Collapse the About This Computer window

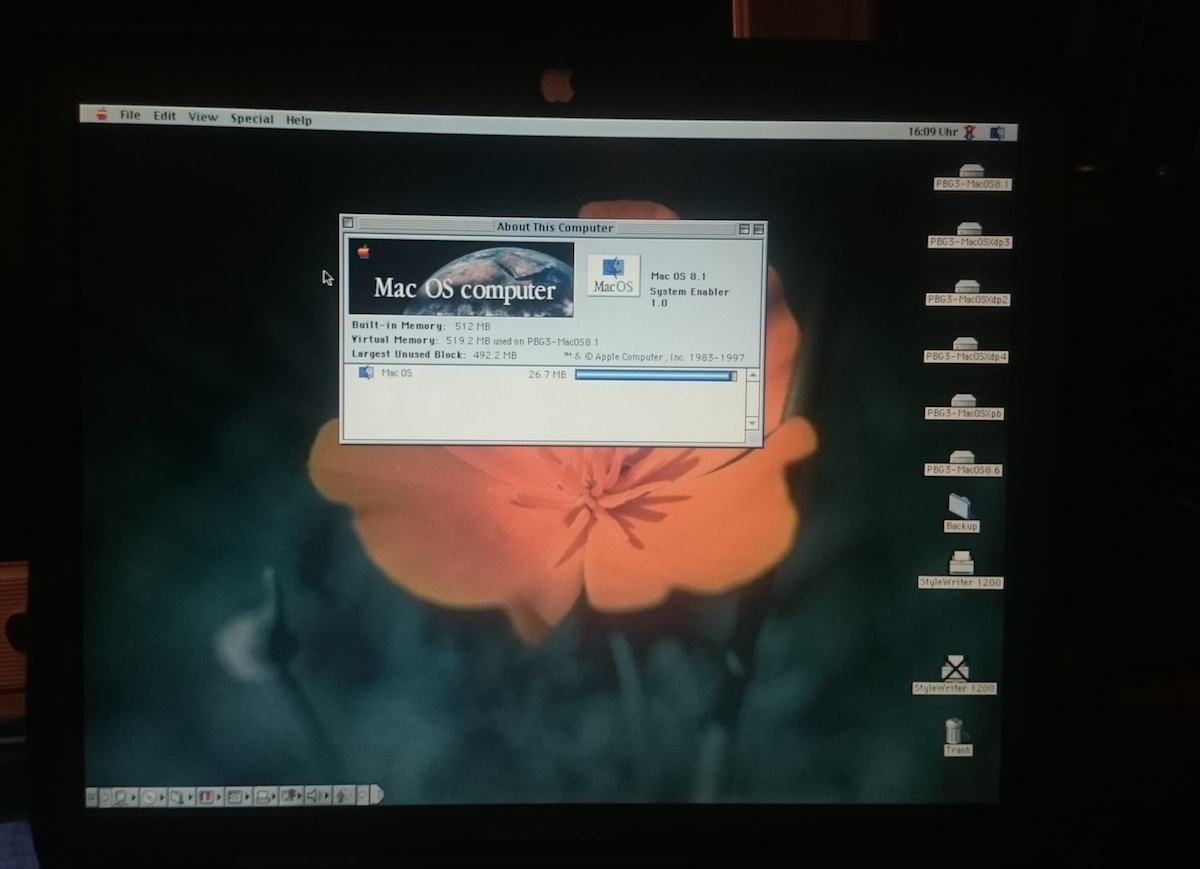point(758,229)
